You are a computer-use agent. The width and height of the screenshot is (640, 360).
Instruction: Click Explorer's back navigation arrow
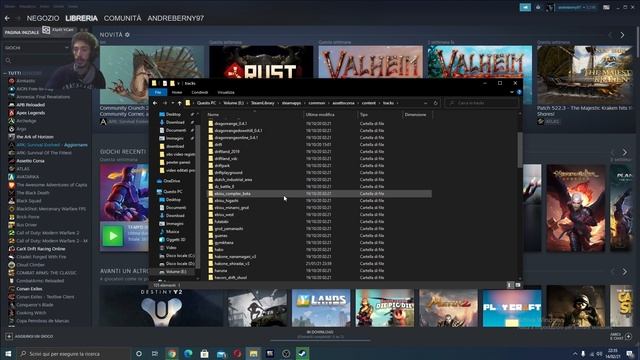pos(155,103)
